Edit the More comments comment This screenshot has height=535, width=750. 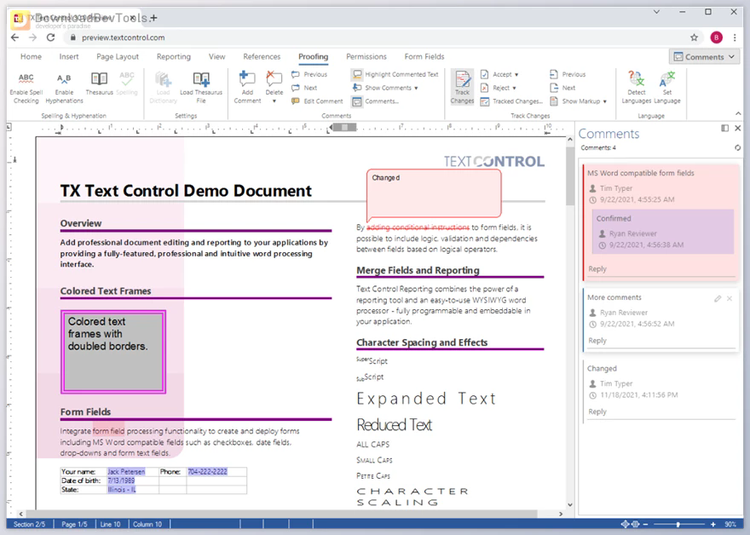point(717,299)
